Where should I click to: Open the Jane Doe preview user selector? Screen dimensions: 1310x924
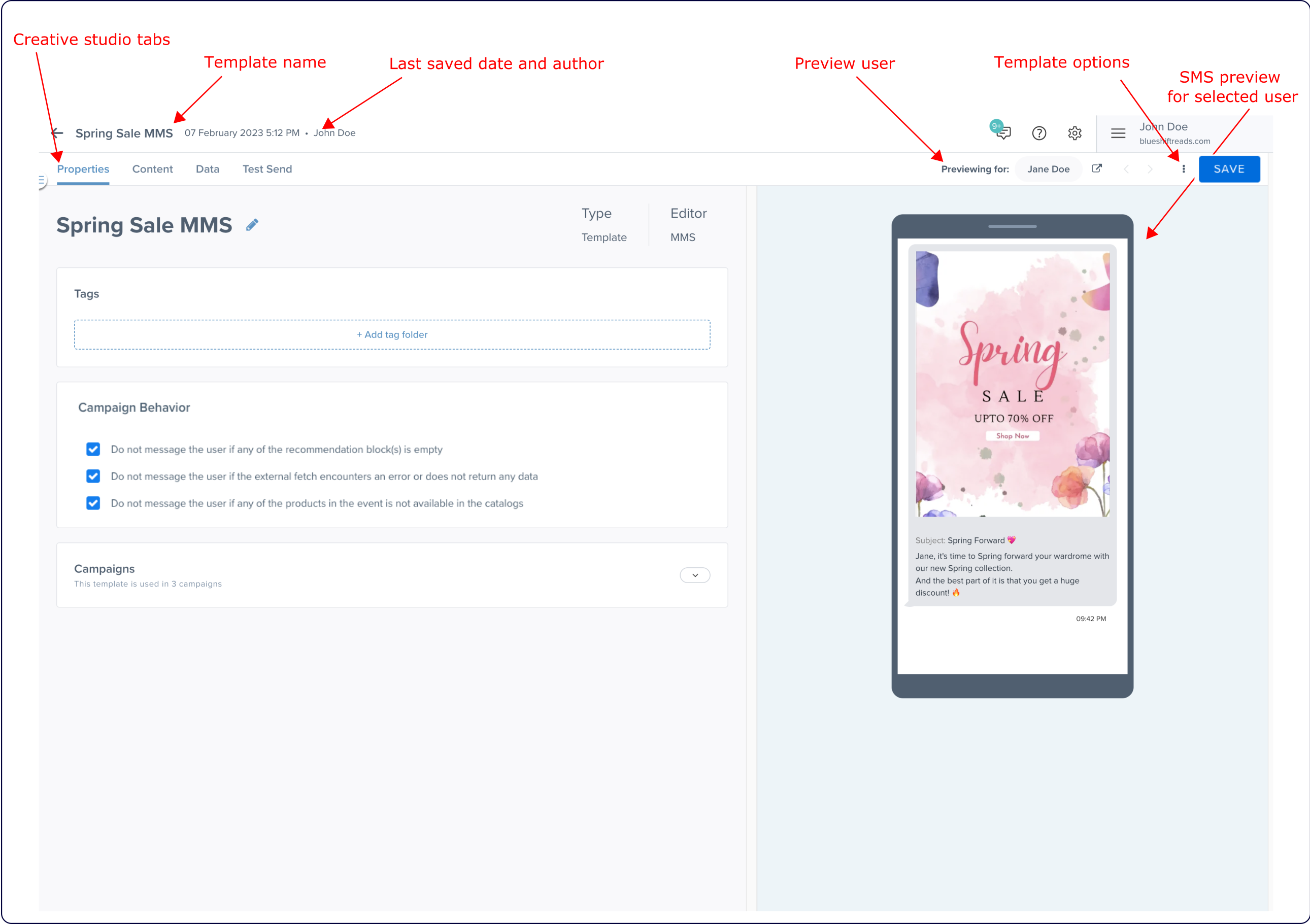pos(1048,169)
